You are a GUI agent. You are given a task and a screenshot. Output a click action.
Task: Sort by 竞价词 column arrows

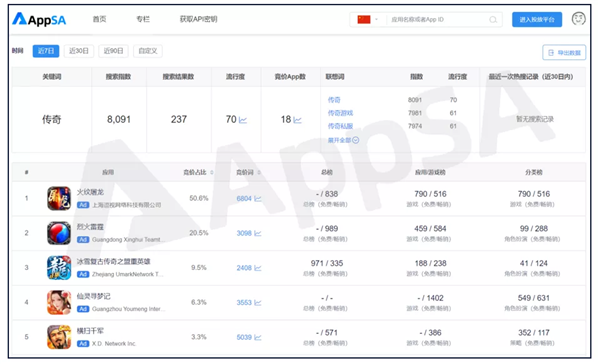click(259, 173)
